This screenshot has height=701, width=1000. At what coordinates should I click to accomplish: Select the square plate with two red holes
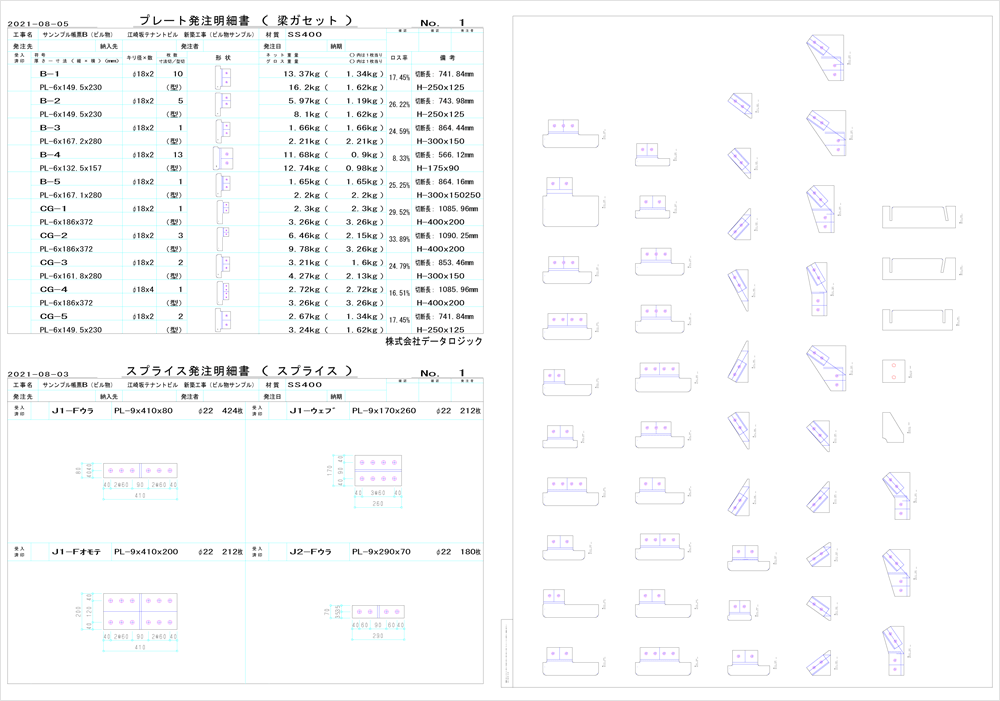pyautogui.click(x=891, y=372)
